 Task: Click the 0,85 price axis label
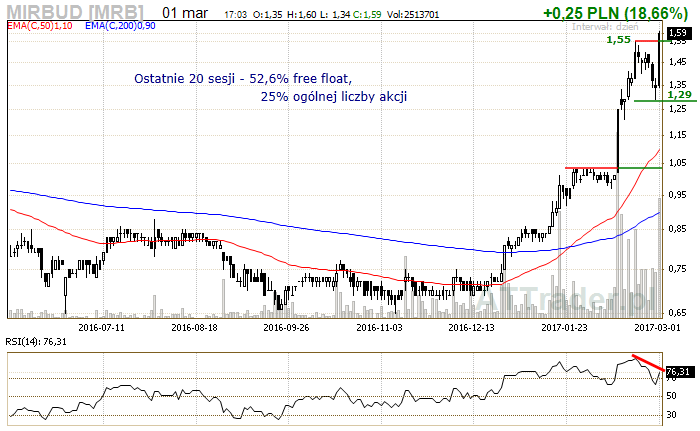(677, 229)
